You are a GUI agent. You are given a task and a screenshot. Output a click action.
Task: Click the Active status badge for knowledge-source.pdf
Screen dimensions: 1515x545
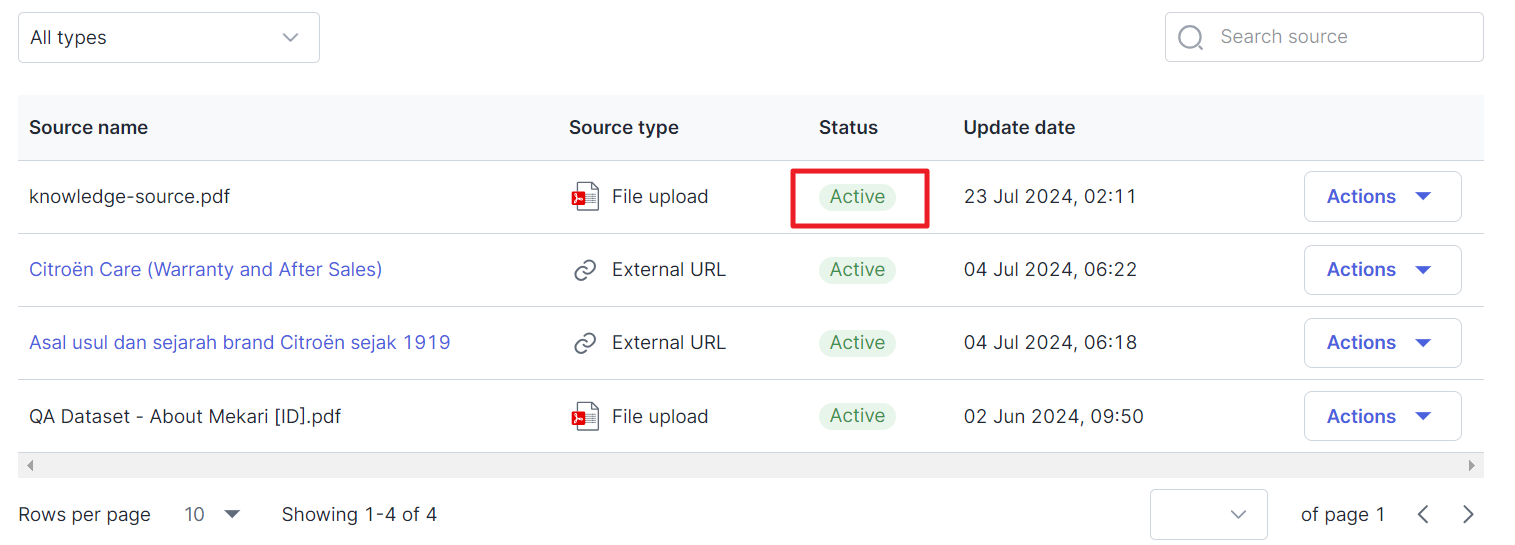tap(858, 197)
